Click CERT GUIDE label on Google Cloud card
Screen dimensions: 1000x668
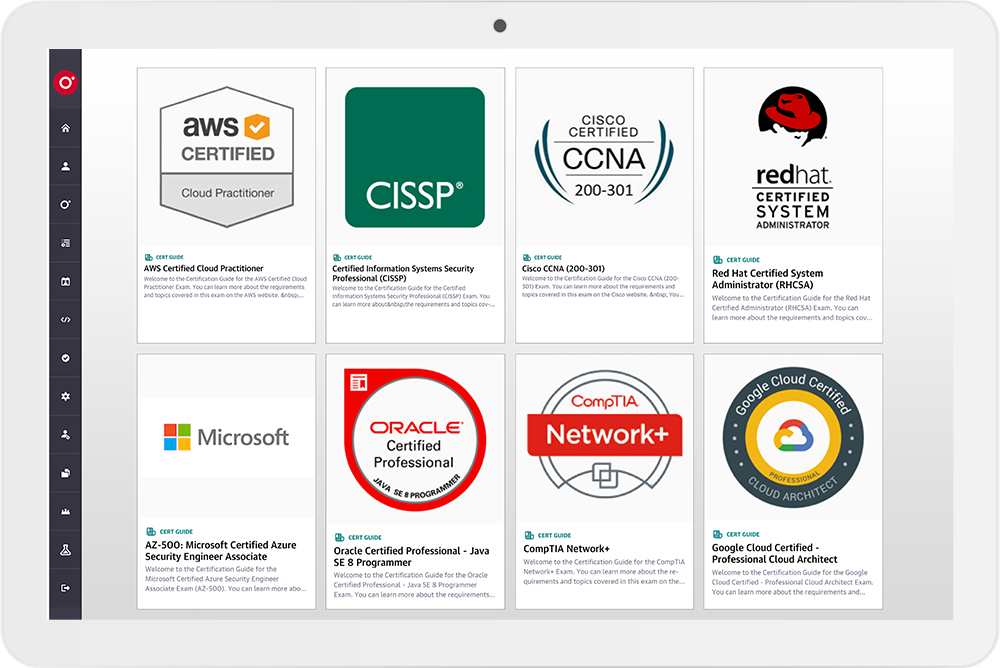(x=743, y=534)
